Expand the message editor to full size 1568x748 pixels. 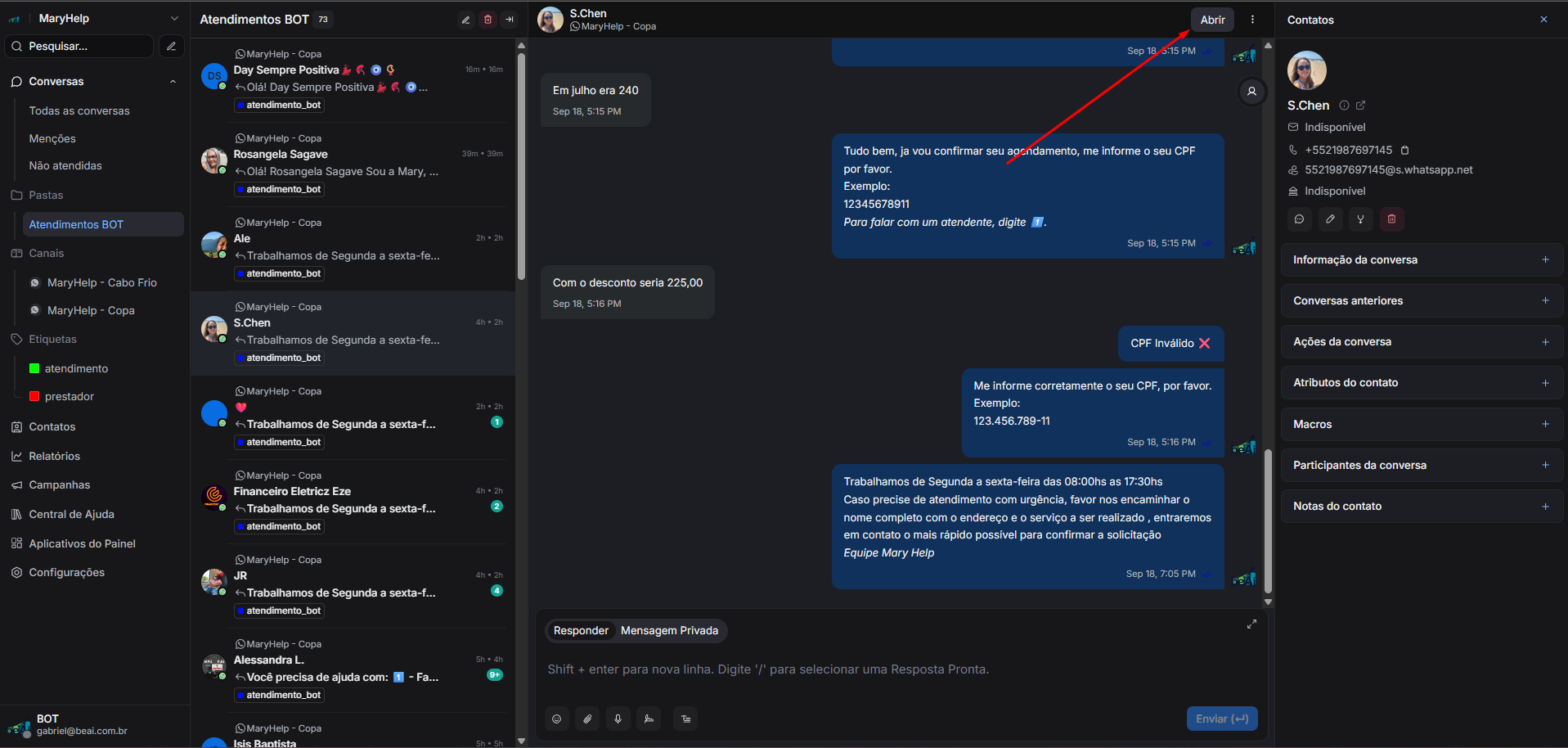[1251, 624]
